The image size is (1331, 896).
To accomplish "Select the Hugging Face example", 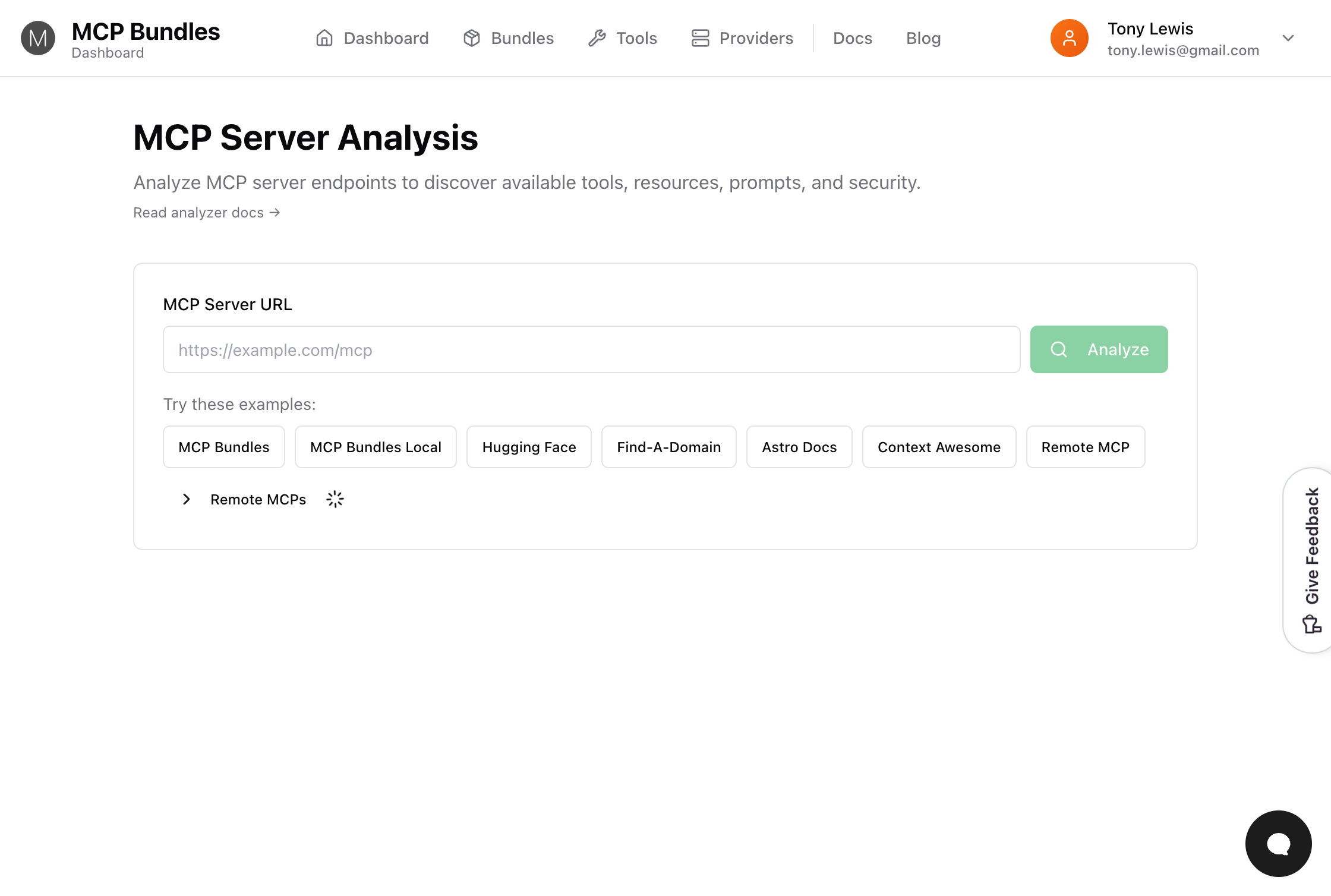I will 529,447.
